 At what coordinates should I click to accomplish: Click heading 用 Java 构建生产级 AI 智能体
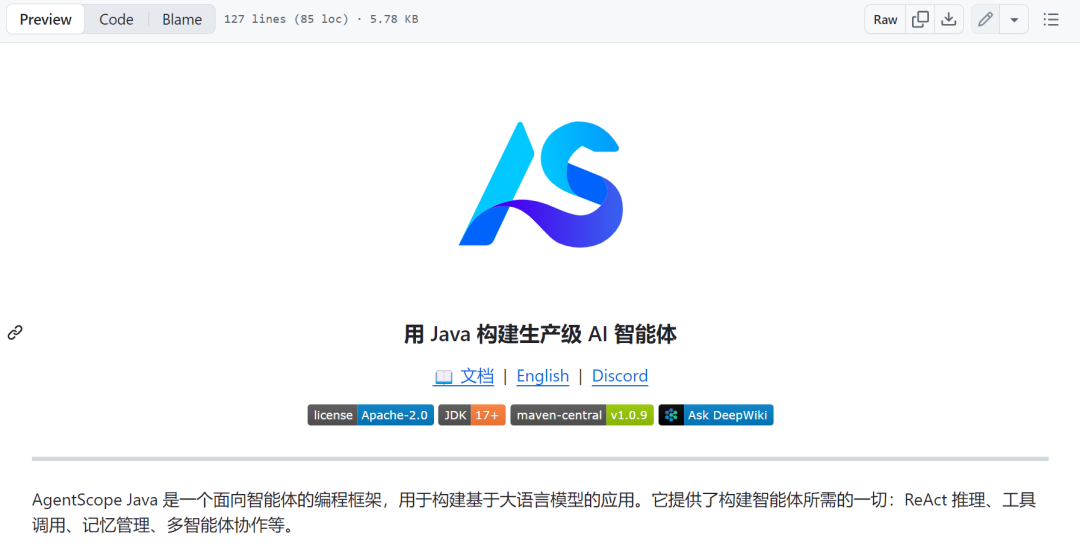[540, 335]
